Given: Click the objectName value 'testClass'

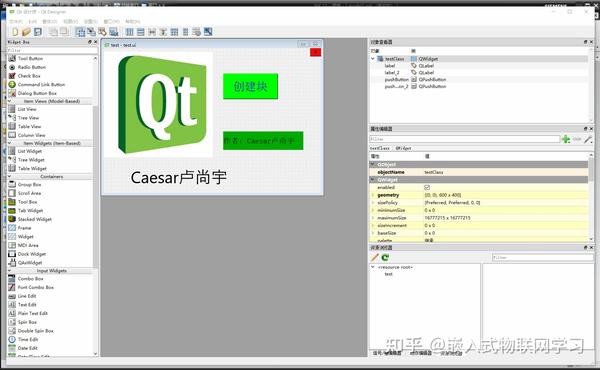Looking at the screenshot, I should pos(434,172).
